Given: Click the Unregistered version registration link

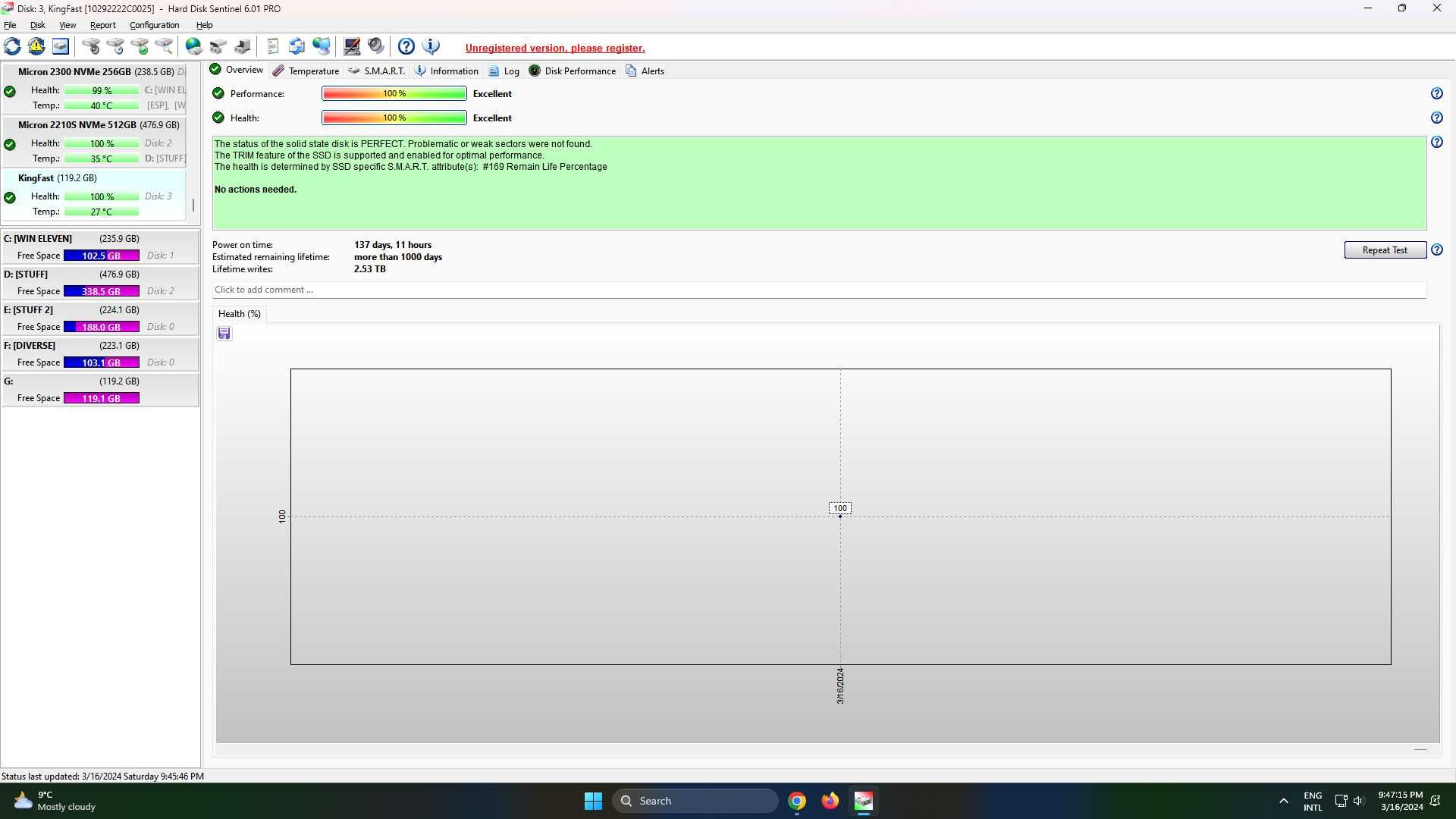Looking at the screenshot, I should [555, 48].
